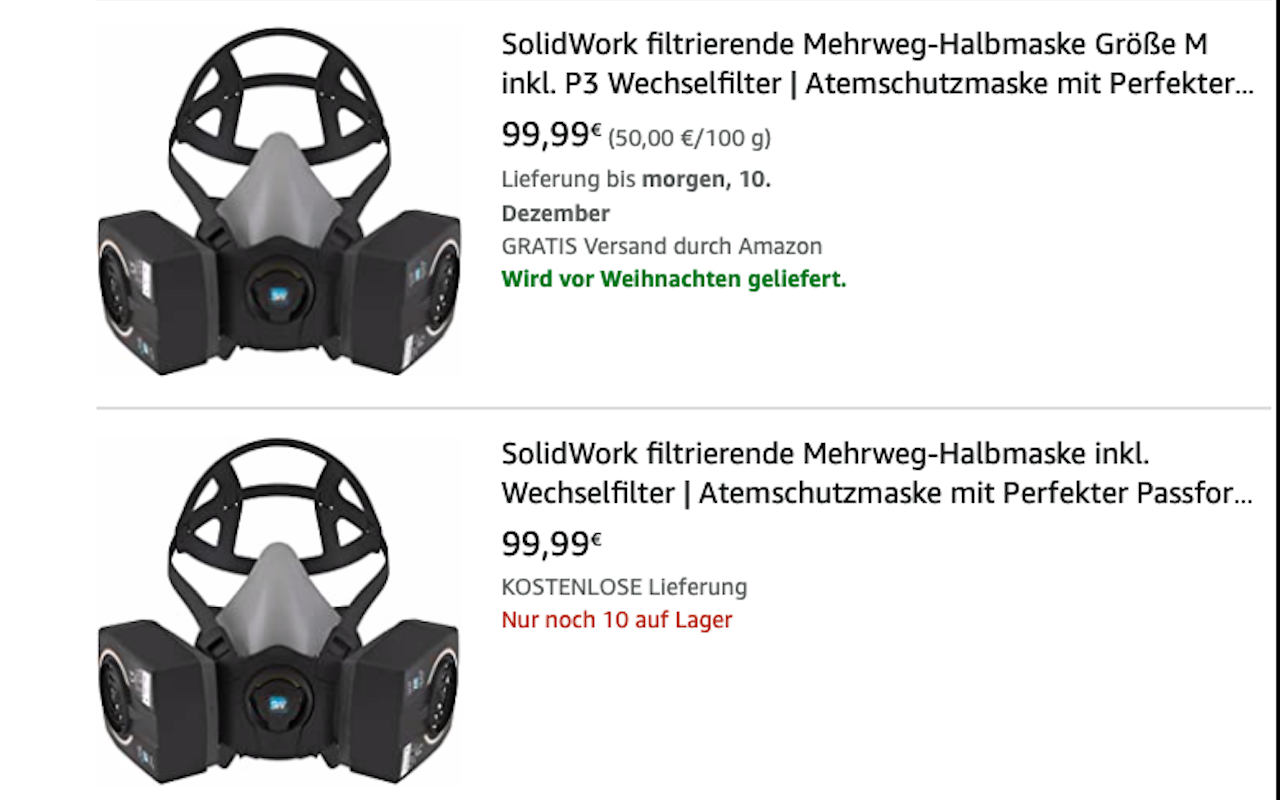Viewport: 1280px width, 800px height.
Task: Click the 'KOSTENLOSE Lieferung' shipping text
Action: (624, 587)
